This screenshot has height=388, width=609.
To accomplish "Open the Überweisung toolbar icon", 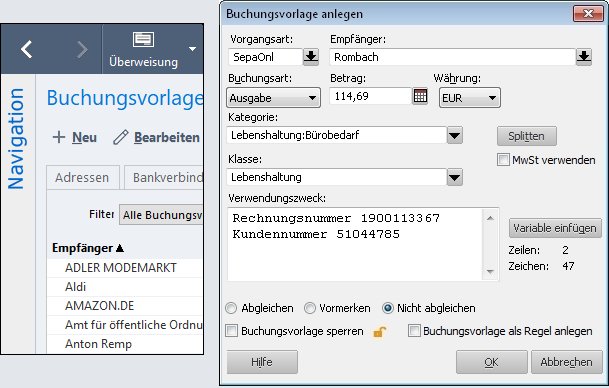I will pos(143,40).
